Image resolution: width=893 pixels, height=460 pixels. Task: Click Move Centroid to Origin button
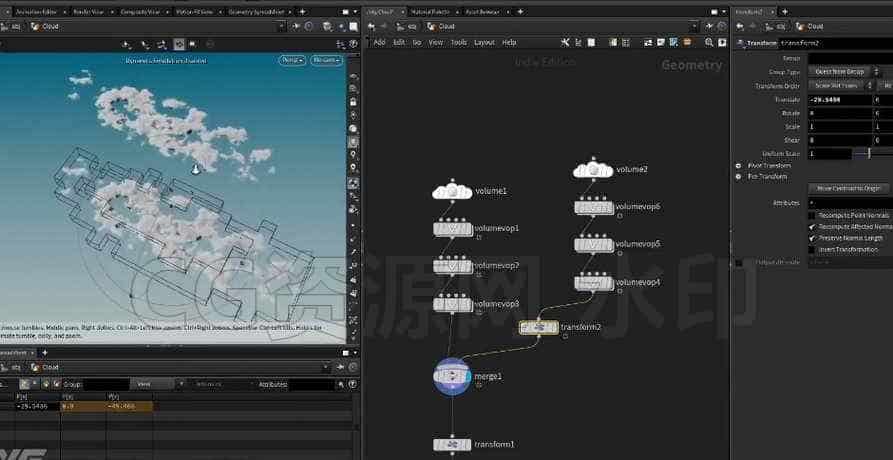click(x=849, y=188)
